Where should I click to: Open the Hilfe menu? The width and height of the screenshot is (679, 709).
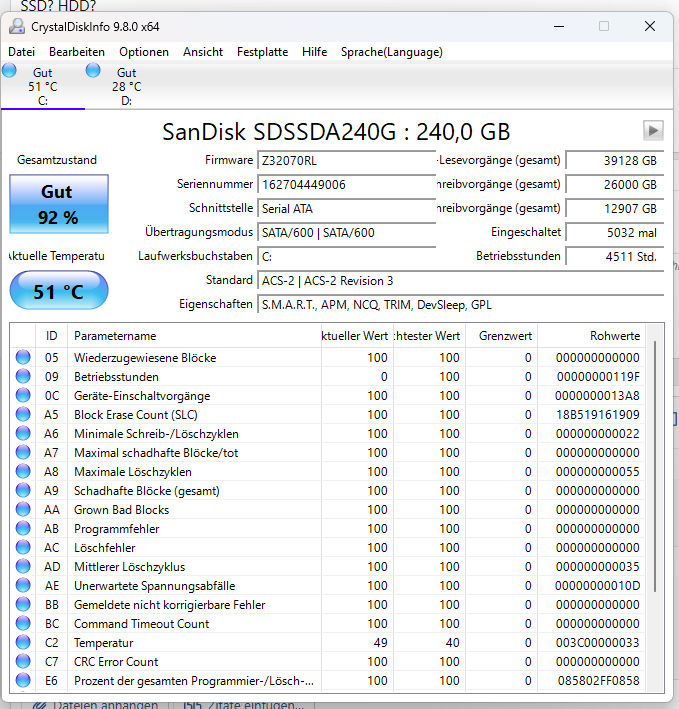tap(315, 52)
